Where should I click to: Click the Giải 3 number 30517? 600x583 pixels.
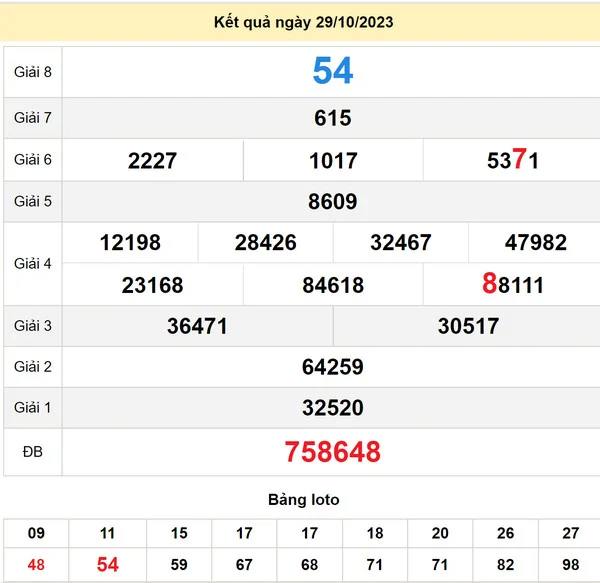tap(468, 327)
